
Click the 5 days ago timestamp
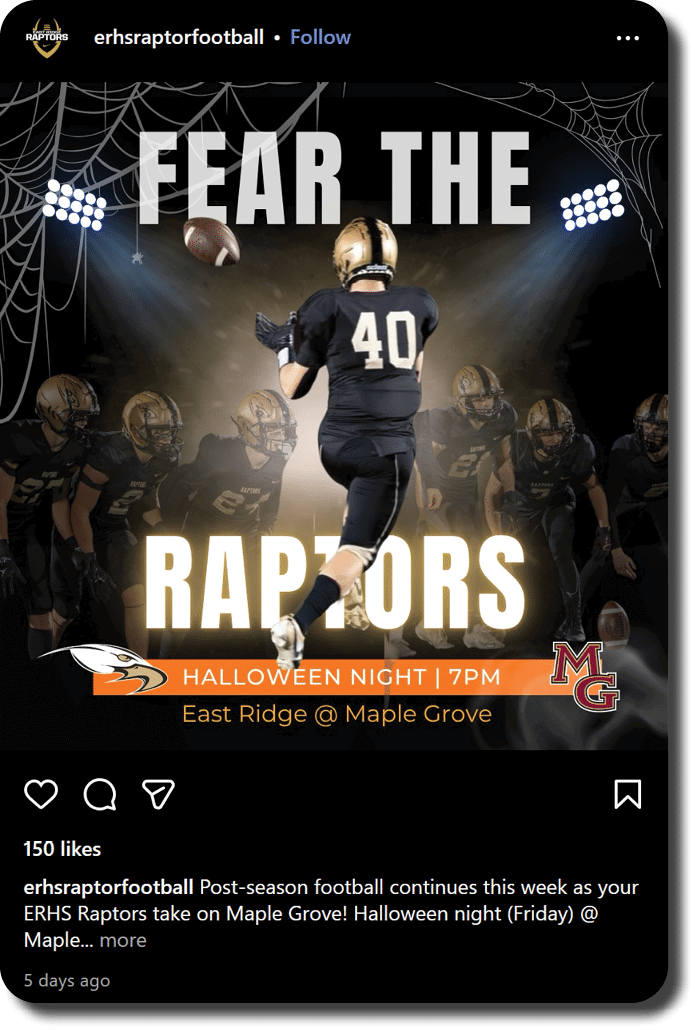[67, 981]
